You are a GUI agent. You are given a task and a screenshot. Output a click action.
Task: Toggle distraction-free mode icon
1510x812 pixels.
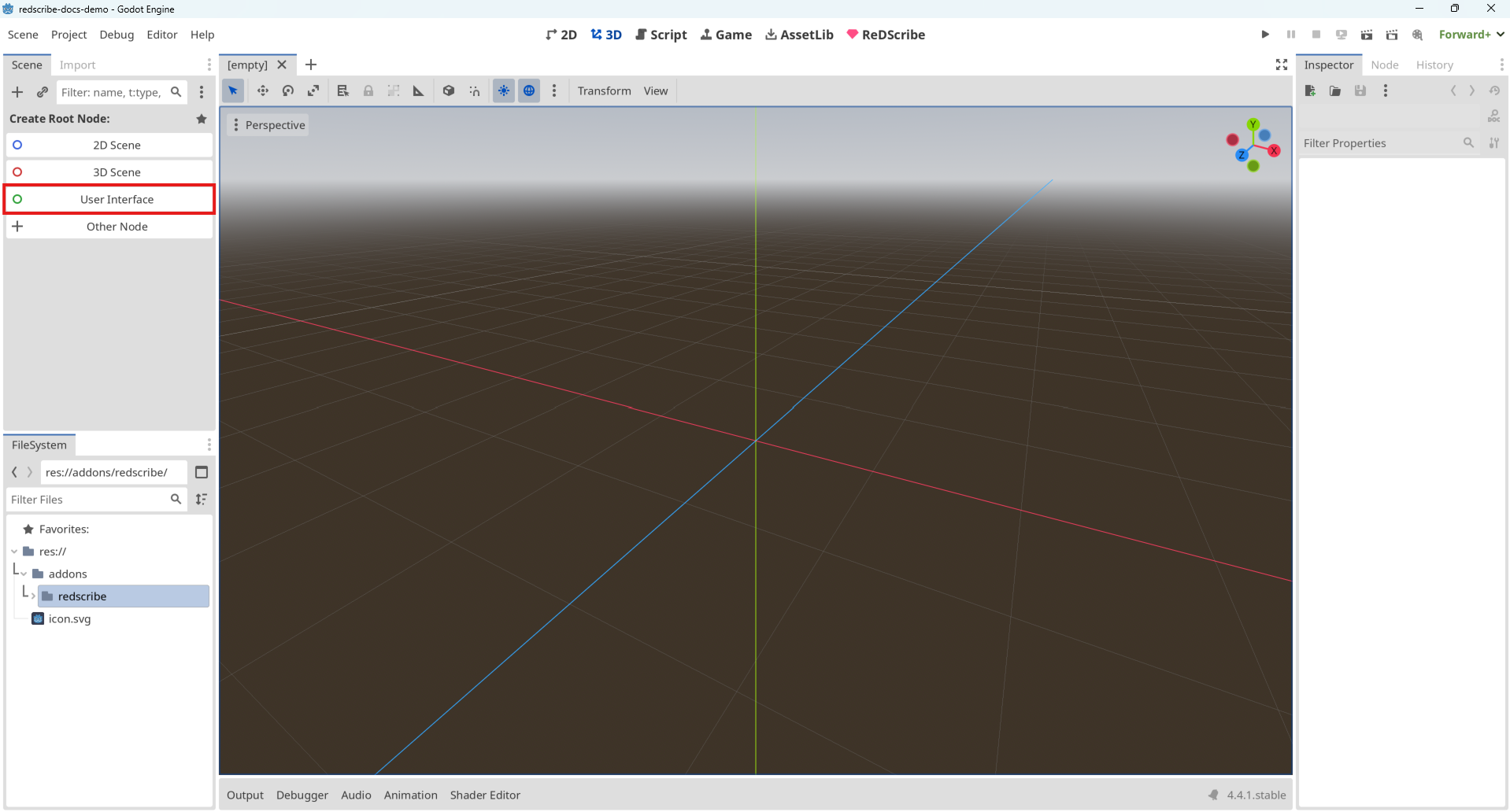coord(1282,65)
